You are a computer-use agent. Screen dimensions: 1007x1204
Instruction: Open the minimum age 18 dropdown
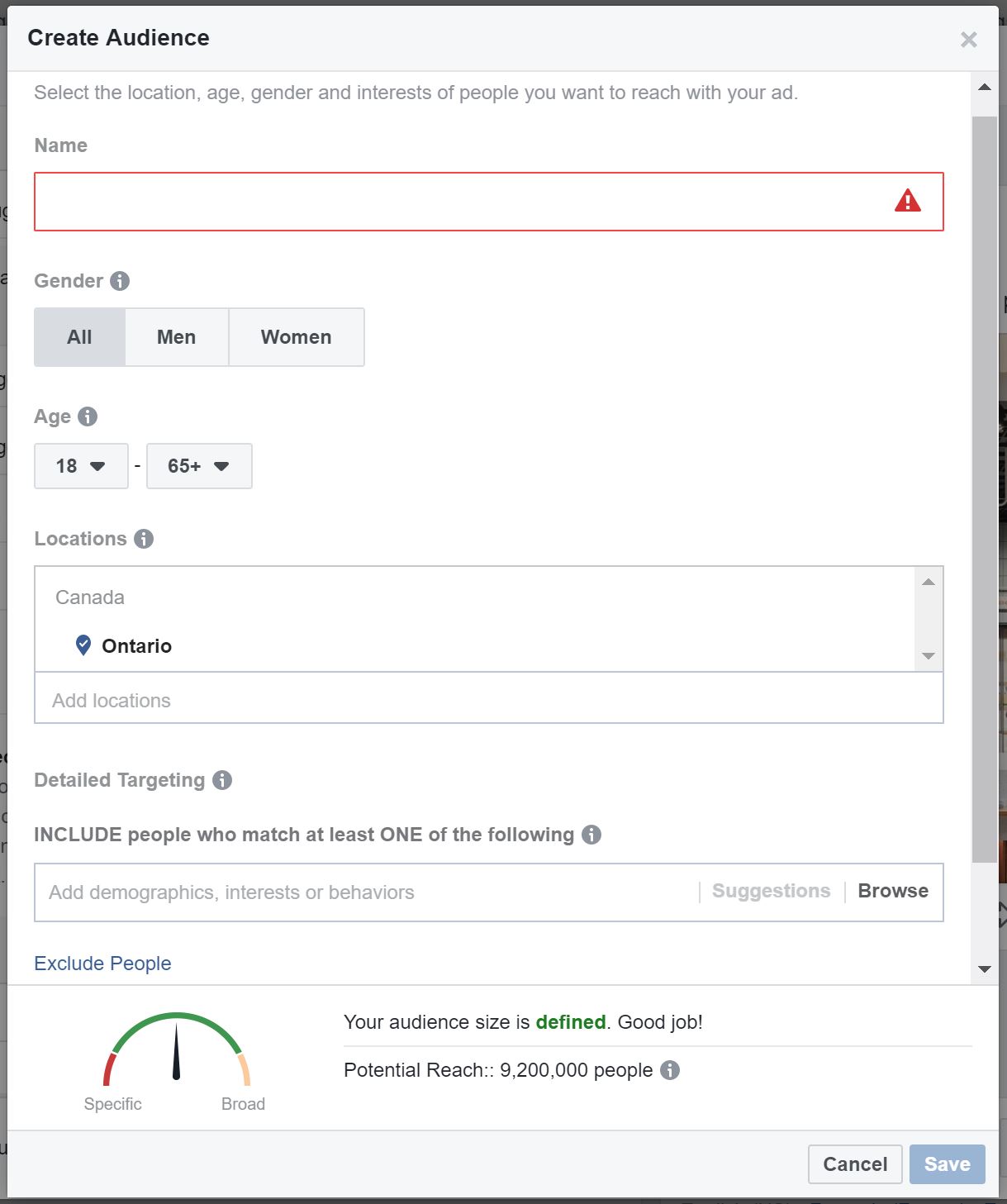pyautogui.click(x=81, y=466)
